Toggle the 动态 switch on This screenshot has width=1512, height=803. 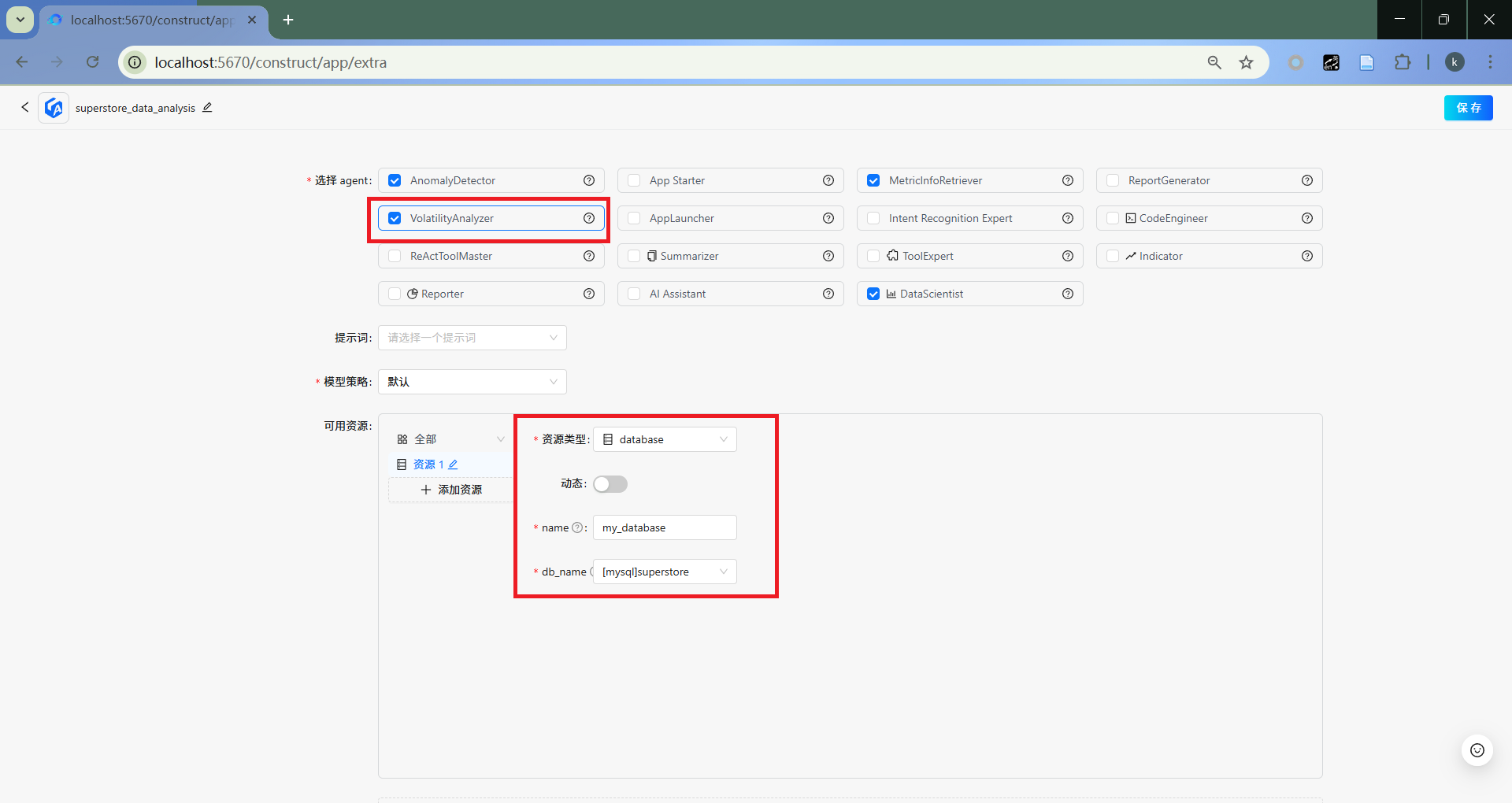coord(610,484)
